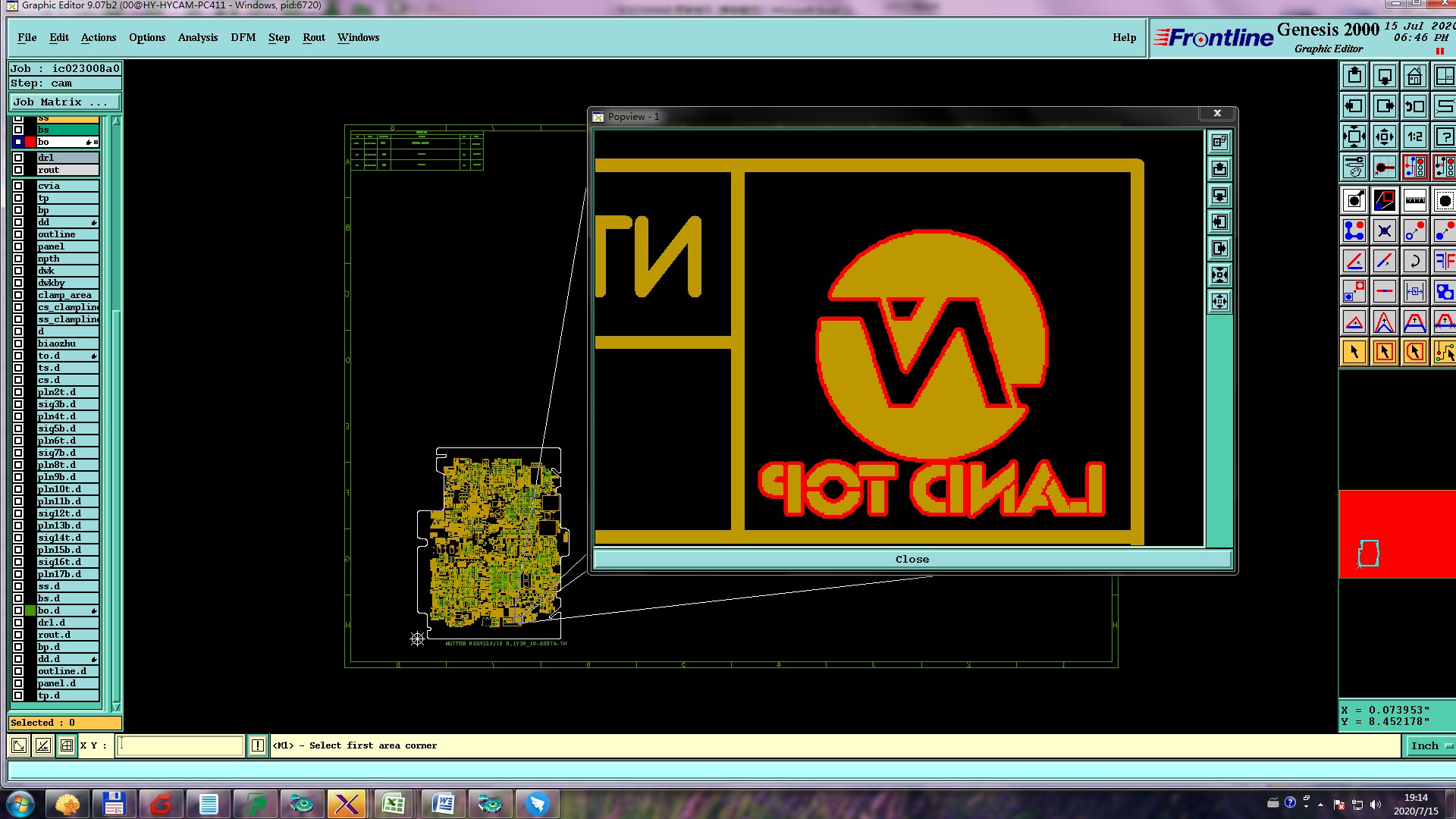The image size is (1456, 819).
Task: Click the pan up icon in Popview
Action: pyautogui.click(x=1219, y=169)
